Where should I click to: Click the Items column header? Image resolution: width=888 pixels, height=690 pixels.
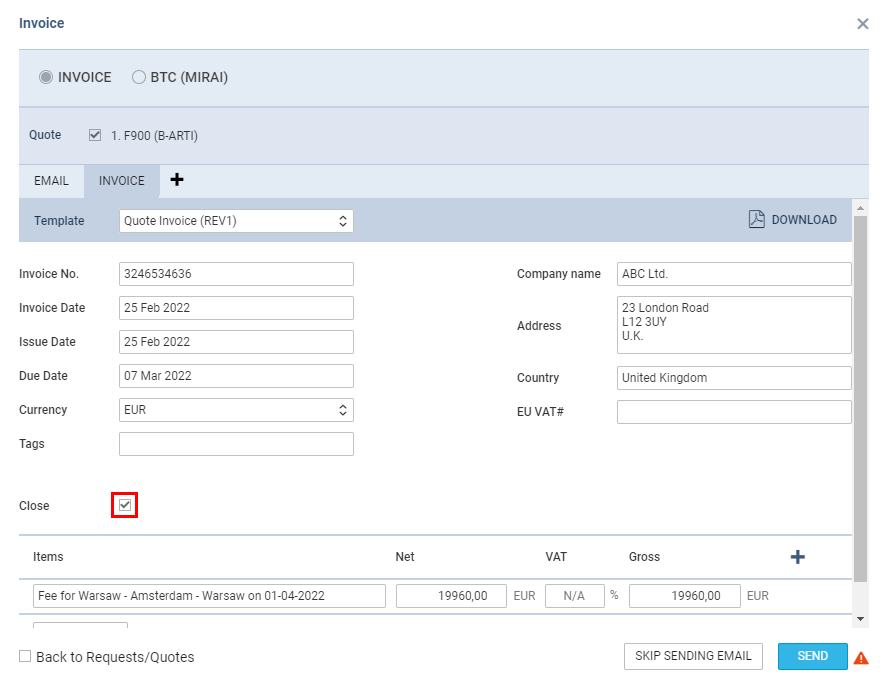pos(48,557)
